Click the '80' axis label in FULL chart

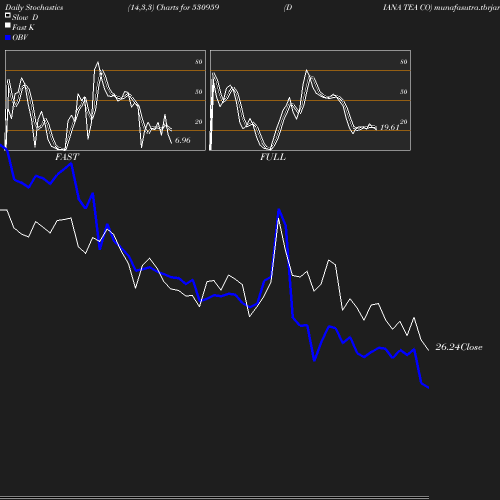click(404, 62)
